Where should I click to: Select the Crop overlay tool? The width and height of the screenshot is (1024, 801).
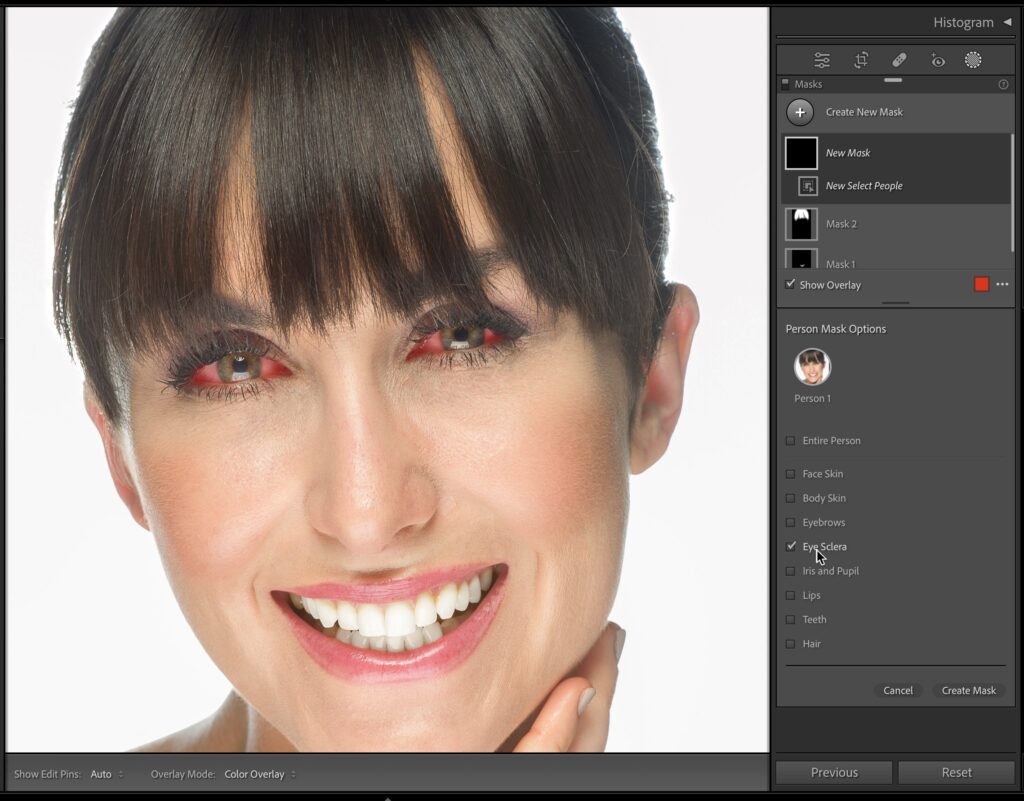[x=860, y=60]
